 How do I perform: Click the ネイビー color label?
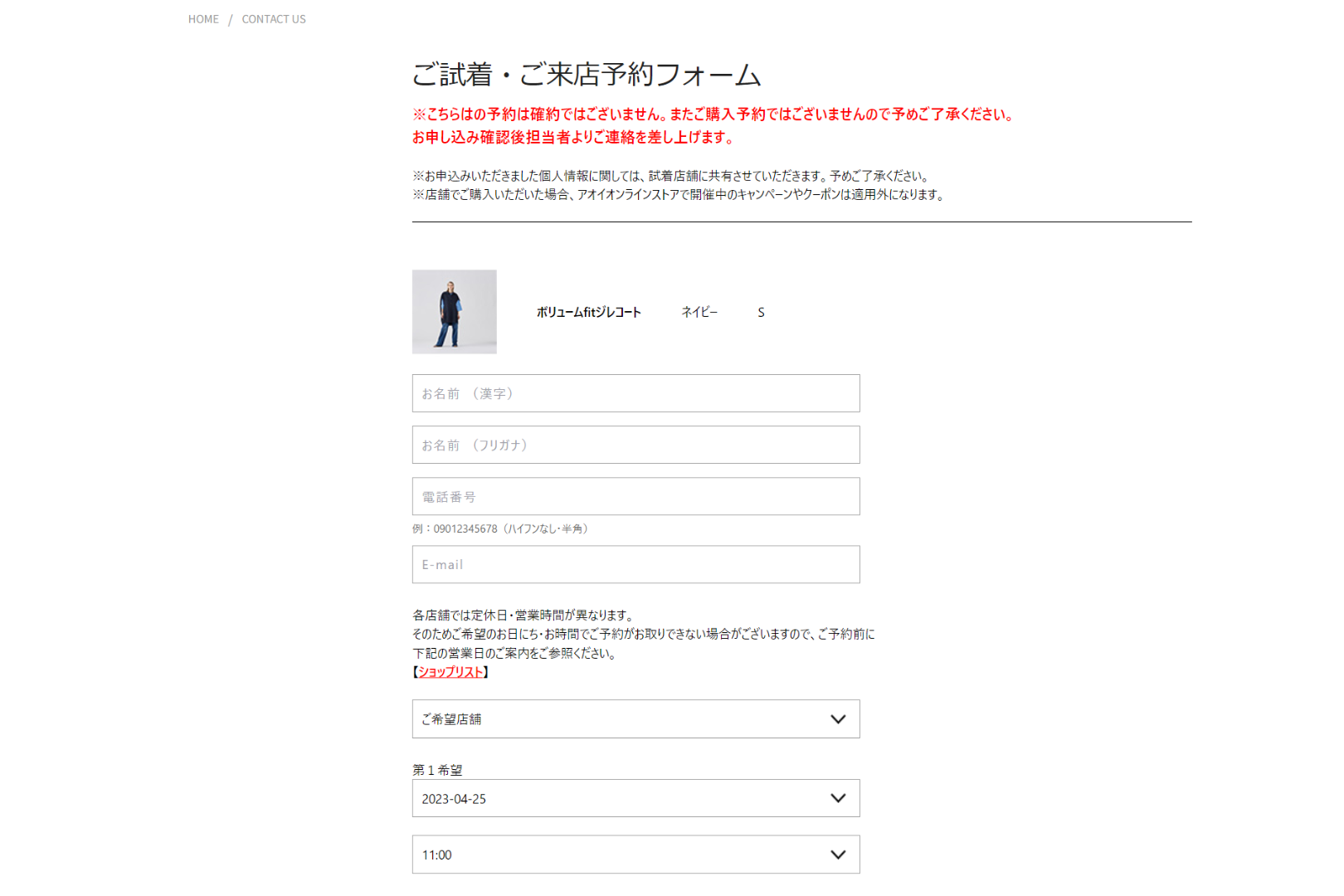pyautogui.click(x=699, y=312)
